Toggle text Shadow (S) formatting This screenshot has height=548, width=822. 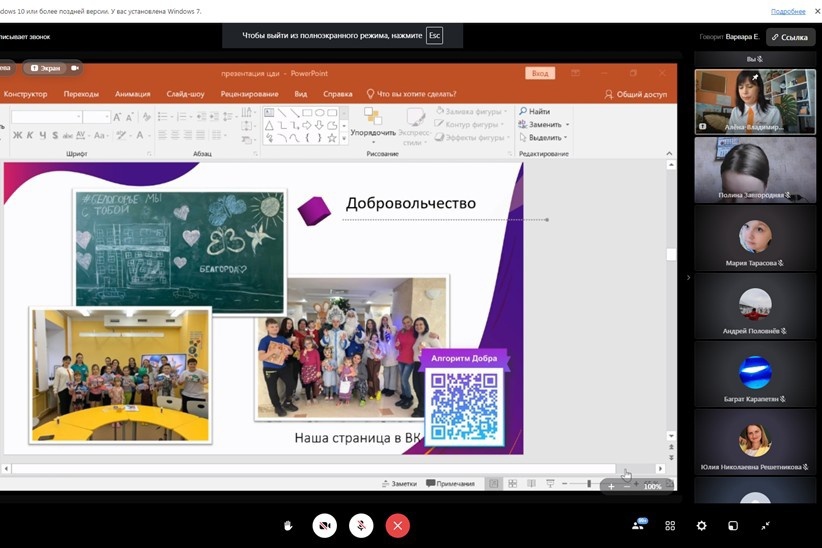[x=55, y=135]
